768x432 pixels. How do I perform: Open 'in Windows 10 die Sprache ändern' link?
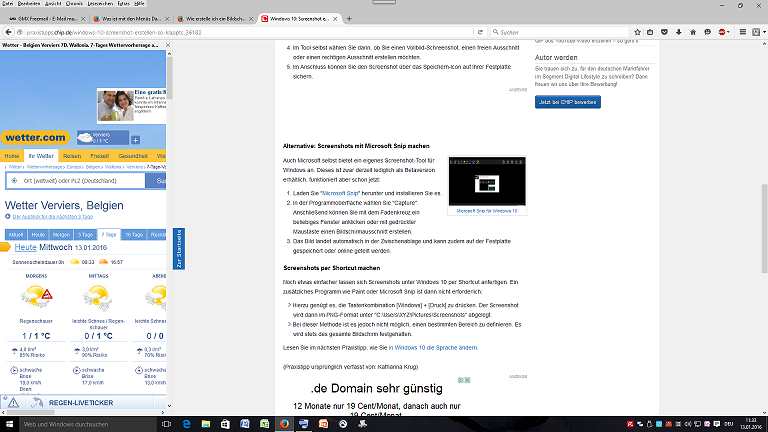point(433,348)
